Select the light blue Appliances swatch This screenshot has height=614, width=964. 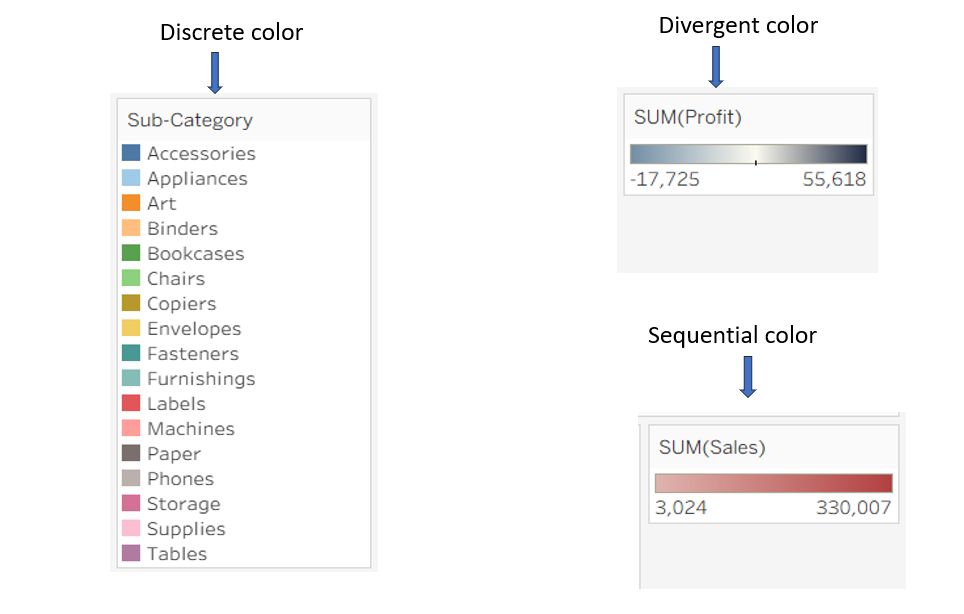coord(131,178)
